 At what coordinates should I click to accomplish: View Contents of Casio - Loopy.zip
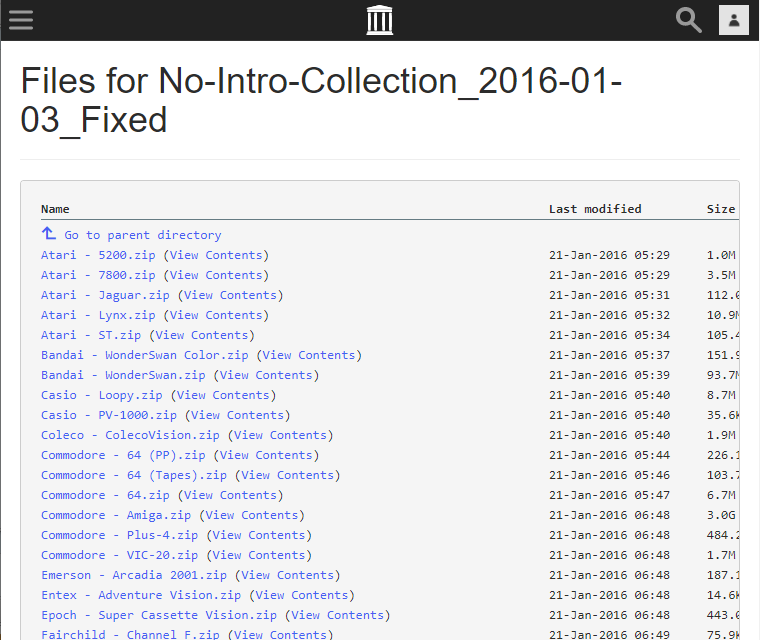223,395
